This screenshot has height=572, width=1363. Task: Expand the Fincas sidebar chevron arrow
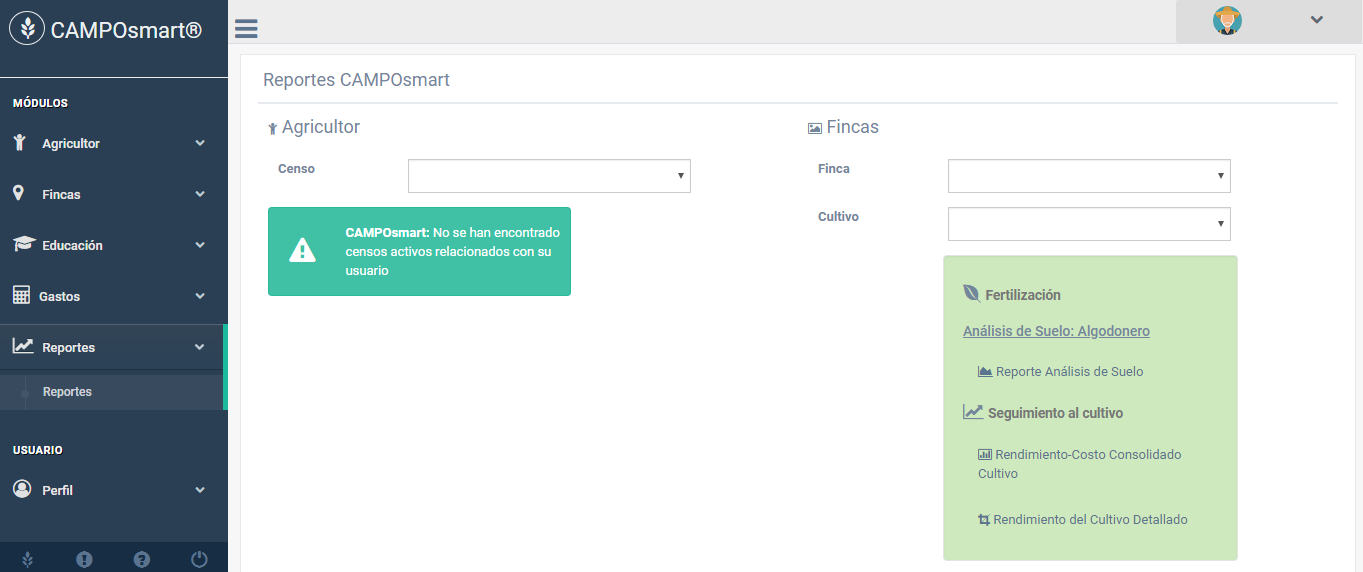[x=200, y=194]
